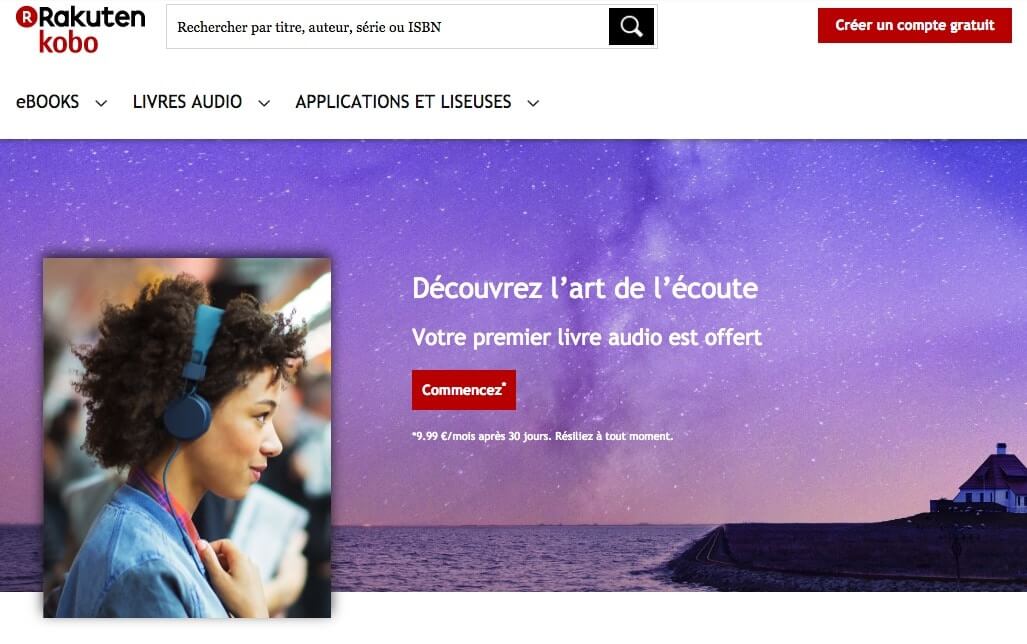The width and height of the screenshot is (1027, 644).
Task: Click the Rakuten Kobo logo
Action: pyautogui.click(x=81, y=29)
